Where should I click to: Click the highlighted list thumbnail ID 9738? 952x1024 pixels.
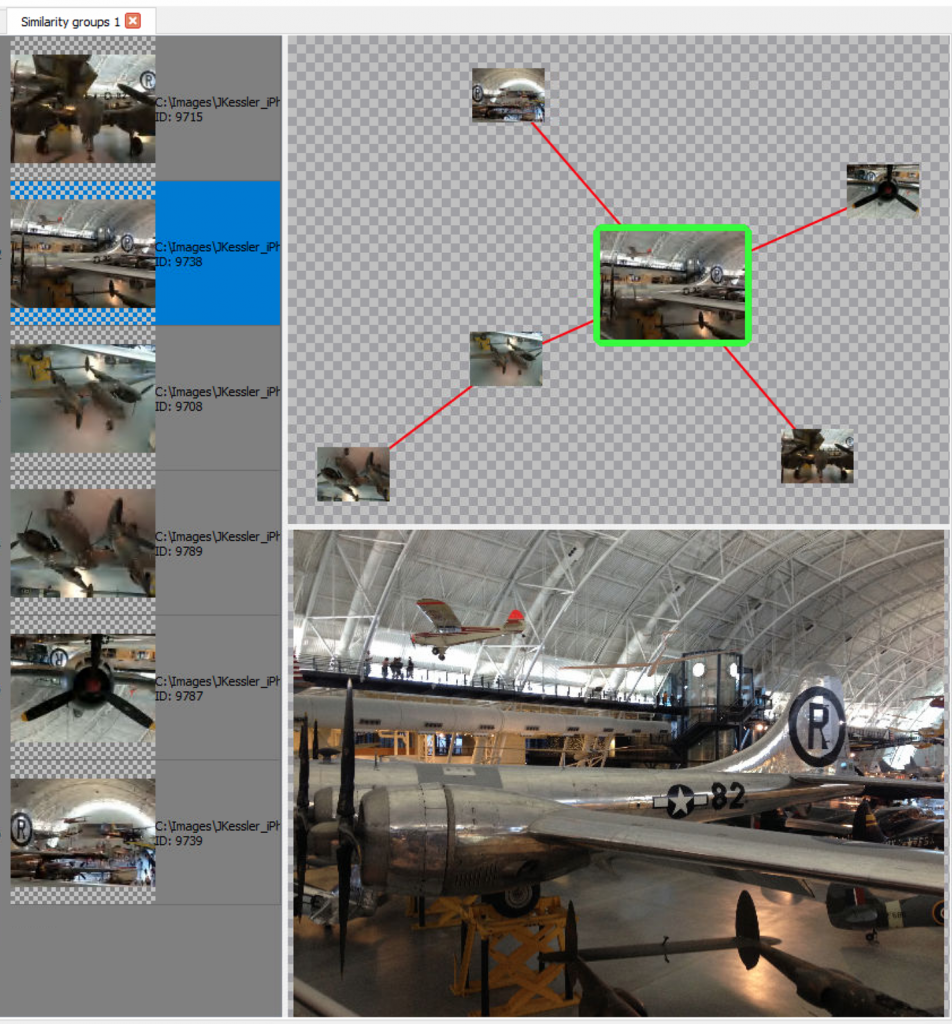coord(83,253)
